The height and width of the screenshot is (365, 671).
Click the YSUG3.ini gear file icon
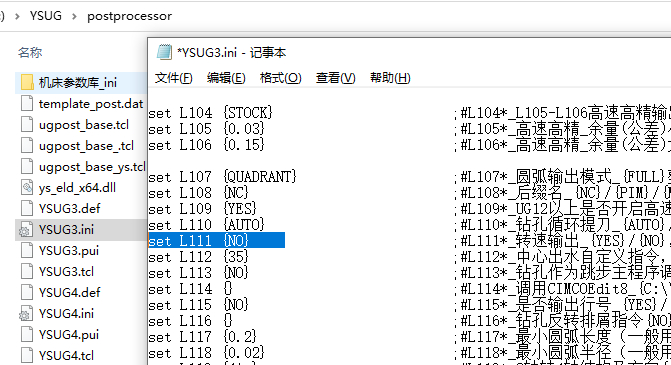[26, 229]
